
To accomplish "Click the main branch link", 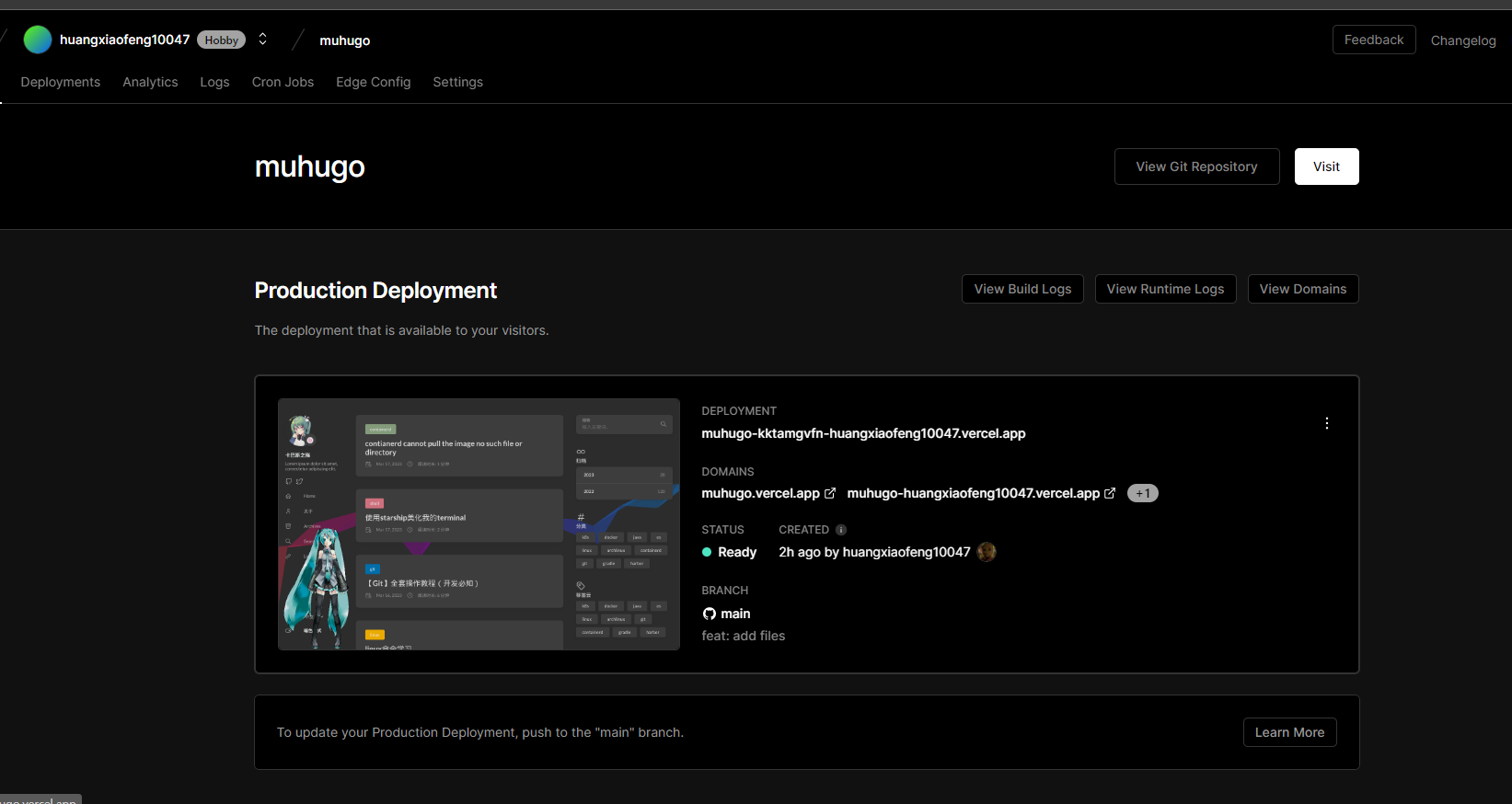I will (x=735, y=614).
